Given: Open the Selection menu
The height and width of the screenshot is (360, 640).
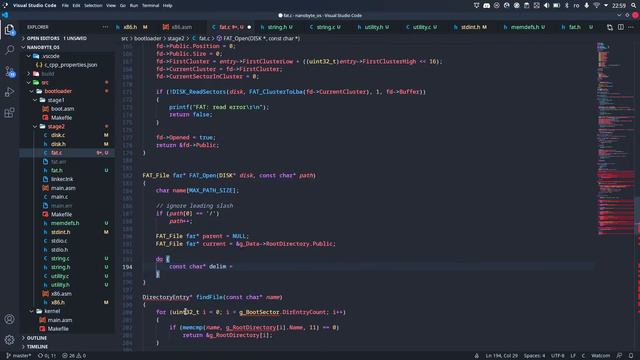Looking at the screenshot, I should 93,5.
